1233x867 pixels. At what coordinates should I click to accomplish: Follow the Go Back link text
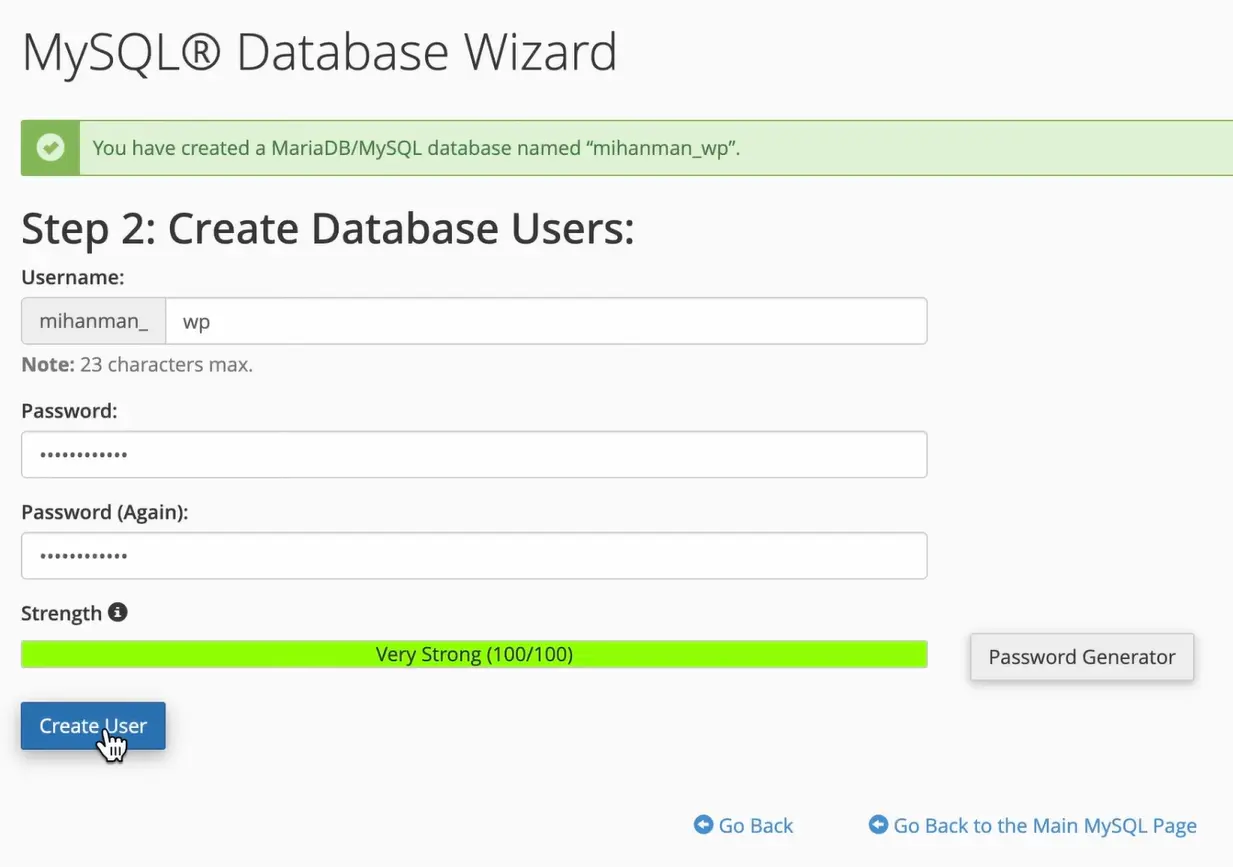[x=755, y=826]
